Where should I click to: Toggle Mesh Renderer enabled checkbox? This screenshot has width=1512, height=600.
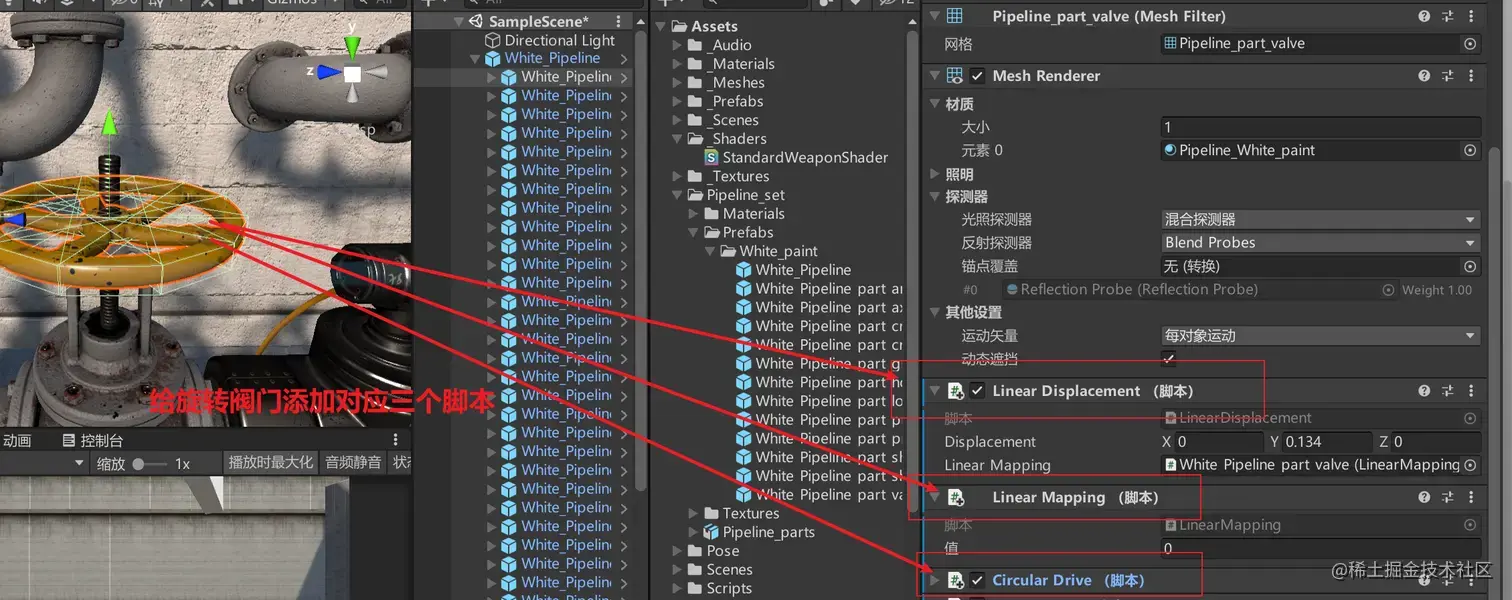pyautogui.click(x=978, y=76)
